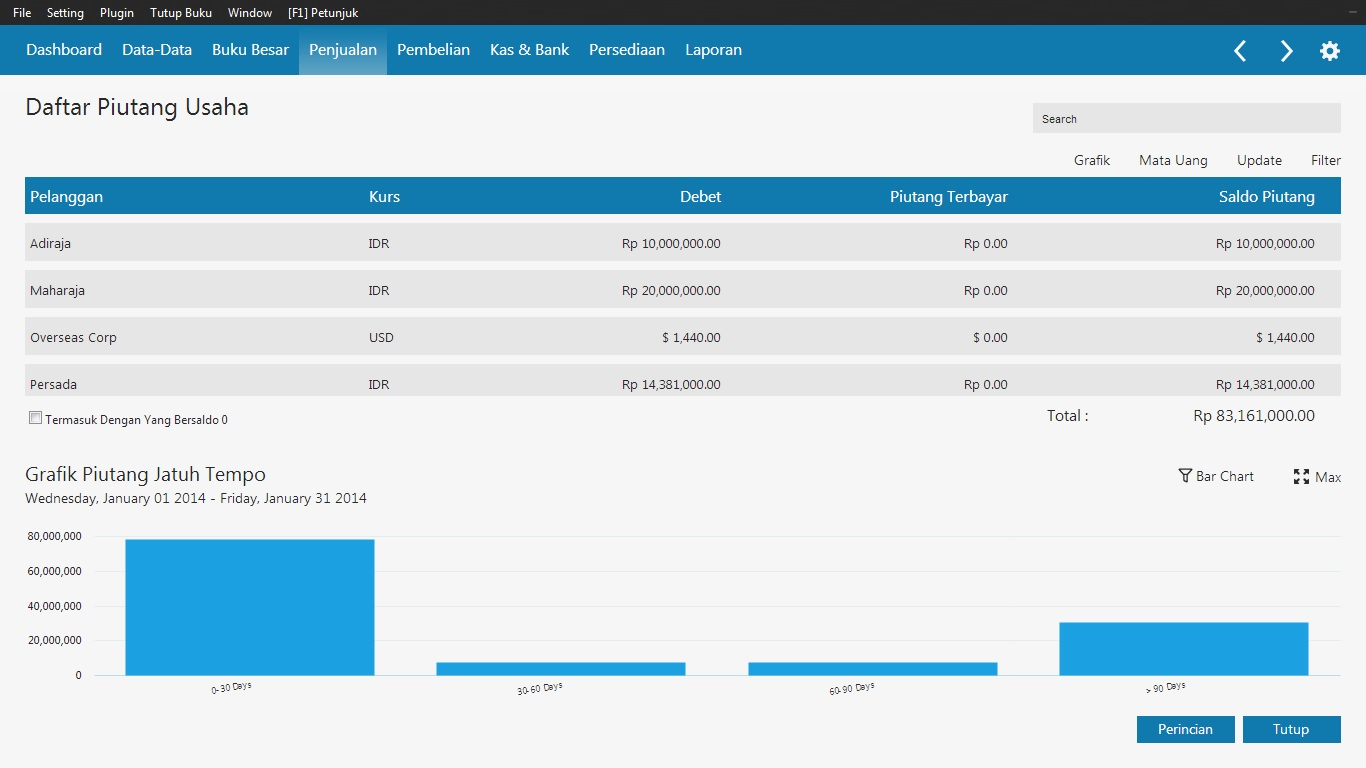Open the settings gear icon
Screen dimensions: 1366x768
[x=1330, y=51]
